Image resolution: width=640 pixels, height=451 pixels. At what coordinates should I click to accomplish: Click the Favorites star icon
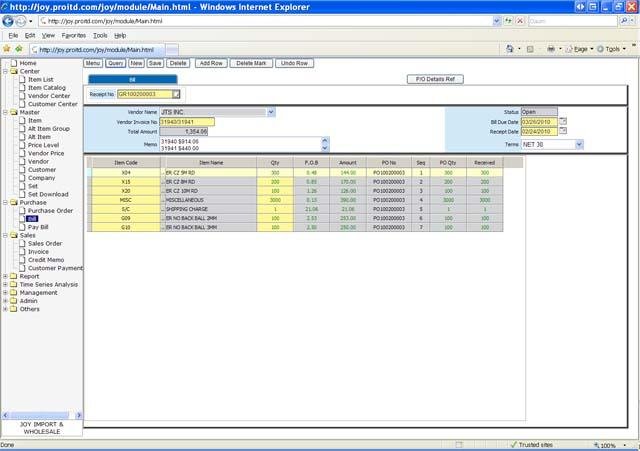point(7,49)
